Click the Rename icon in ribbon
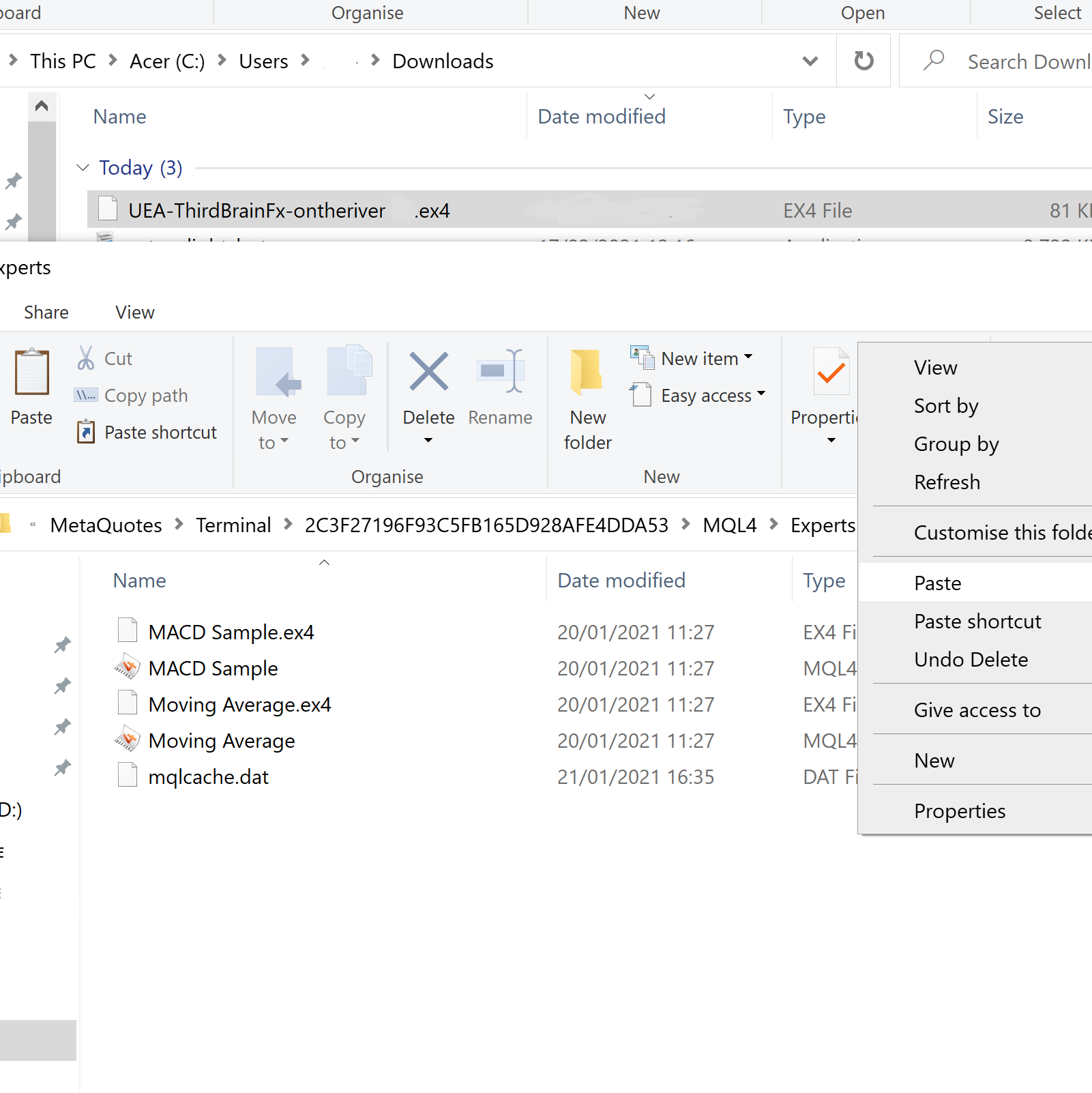1092x1093 pixels. click(500, 372)
